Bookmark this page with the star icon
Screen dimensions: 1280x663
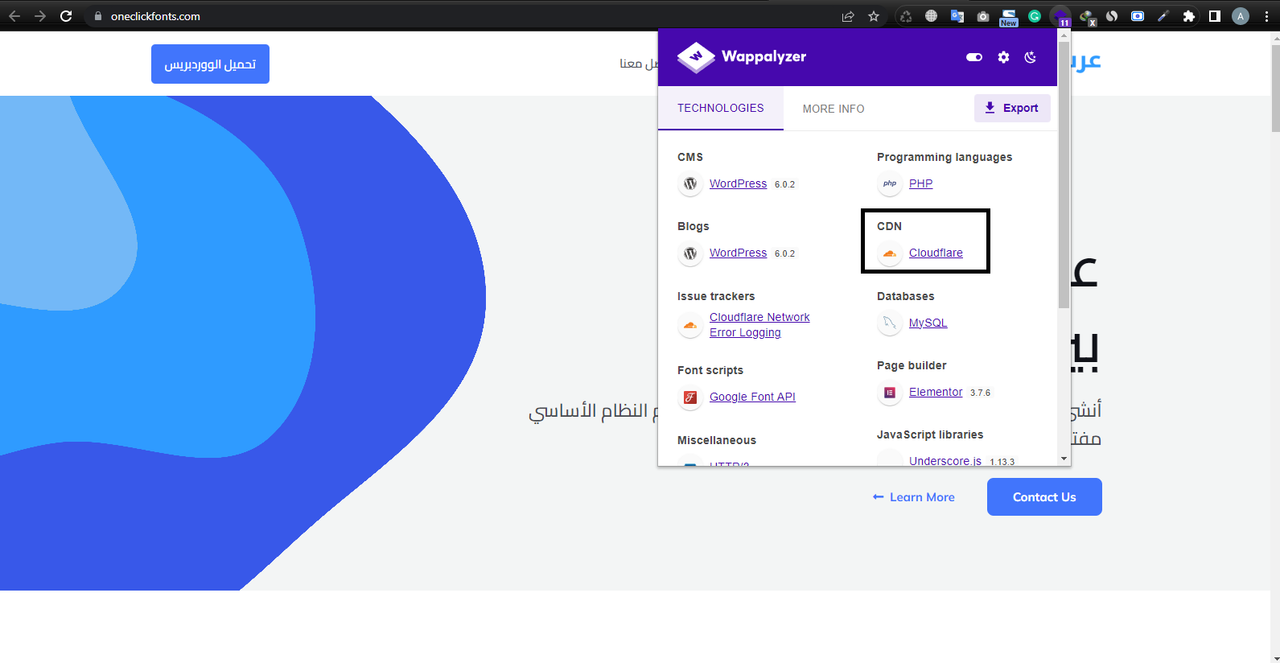pos(874,16)
